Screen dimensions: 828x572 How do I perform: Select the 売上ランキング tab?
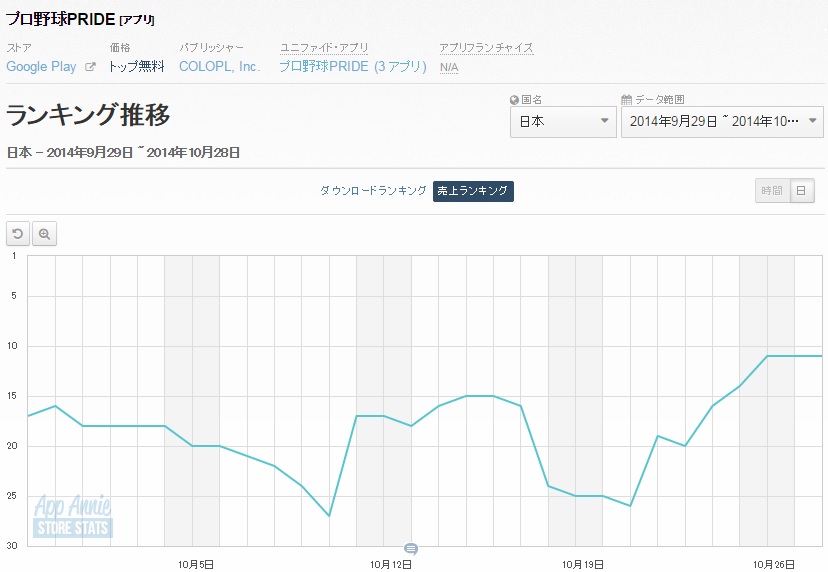[x=473, y=191]
